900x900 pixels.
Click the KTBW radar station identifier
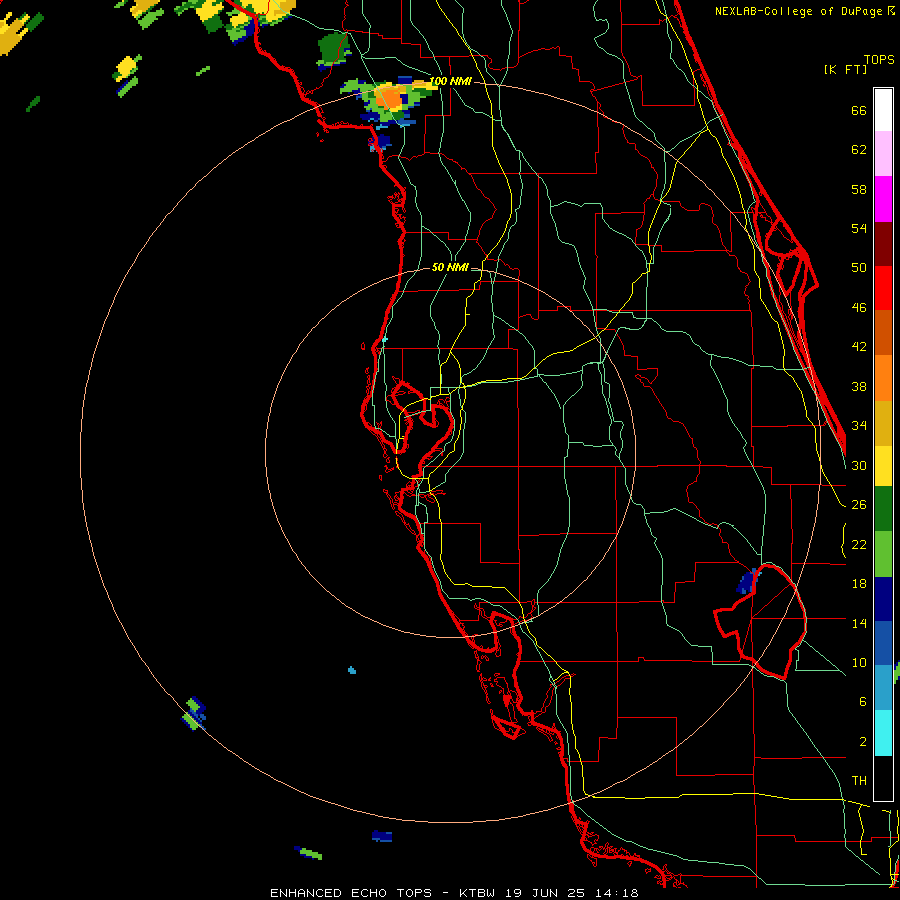[476, 893]
